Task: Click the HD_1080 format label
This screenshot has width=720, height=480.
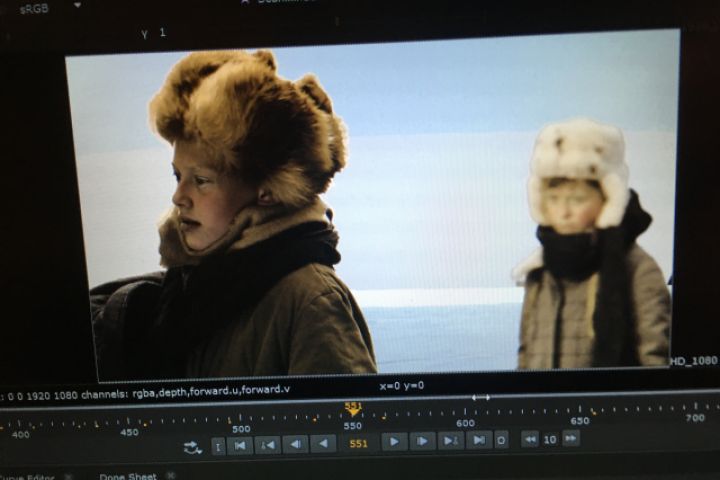Action: coord(693,361)
